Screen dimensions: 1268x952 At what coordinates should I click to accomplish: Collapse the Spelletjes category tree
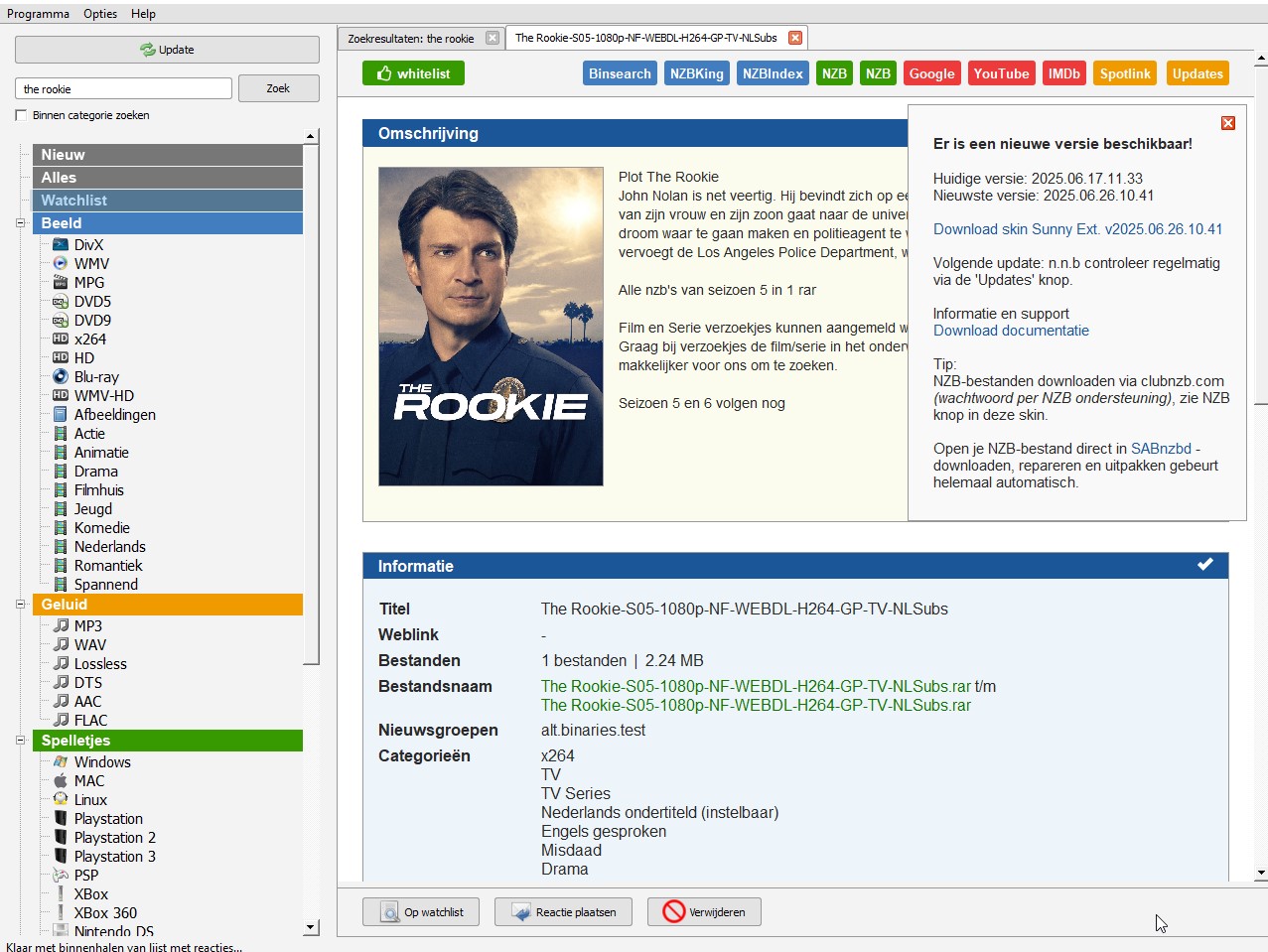pos(20,740)
